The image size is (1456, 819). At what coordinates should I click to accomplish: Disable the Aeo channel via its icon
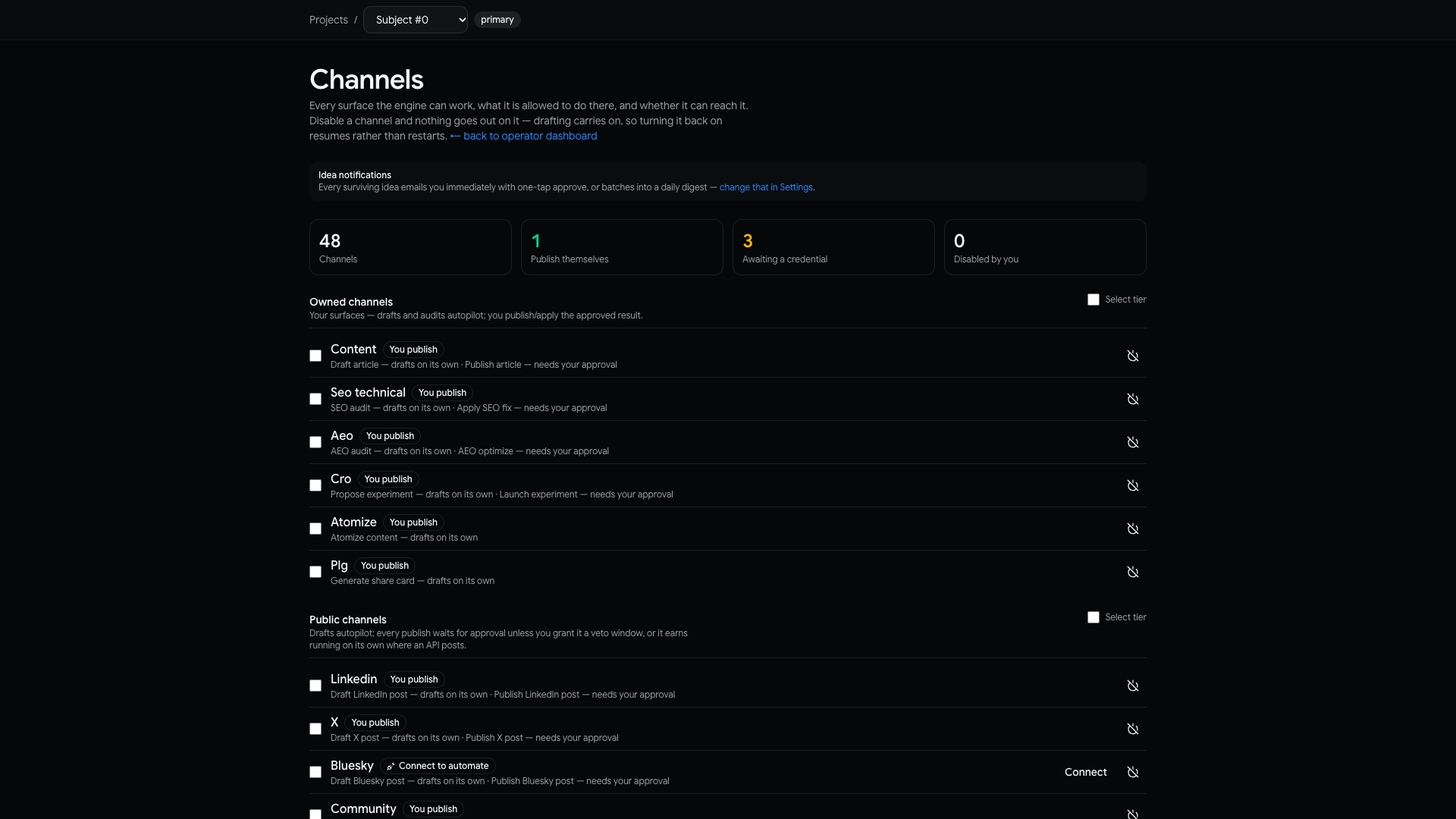point(1132,442)
